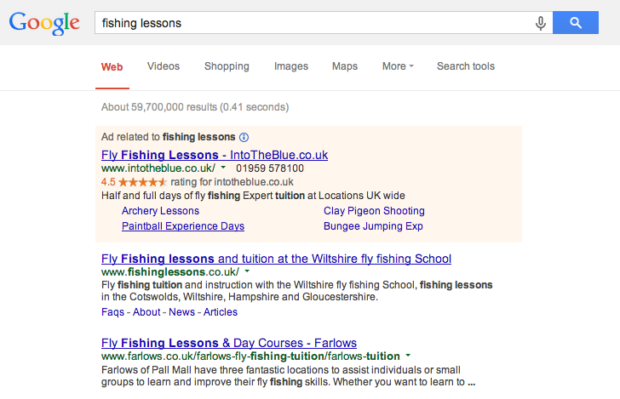Open Search tools options
Viewport: 620px width, 399px height.
click(x=465, y=66)
